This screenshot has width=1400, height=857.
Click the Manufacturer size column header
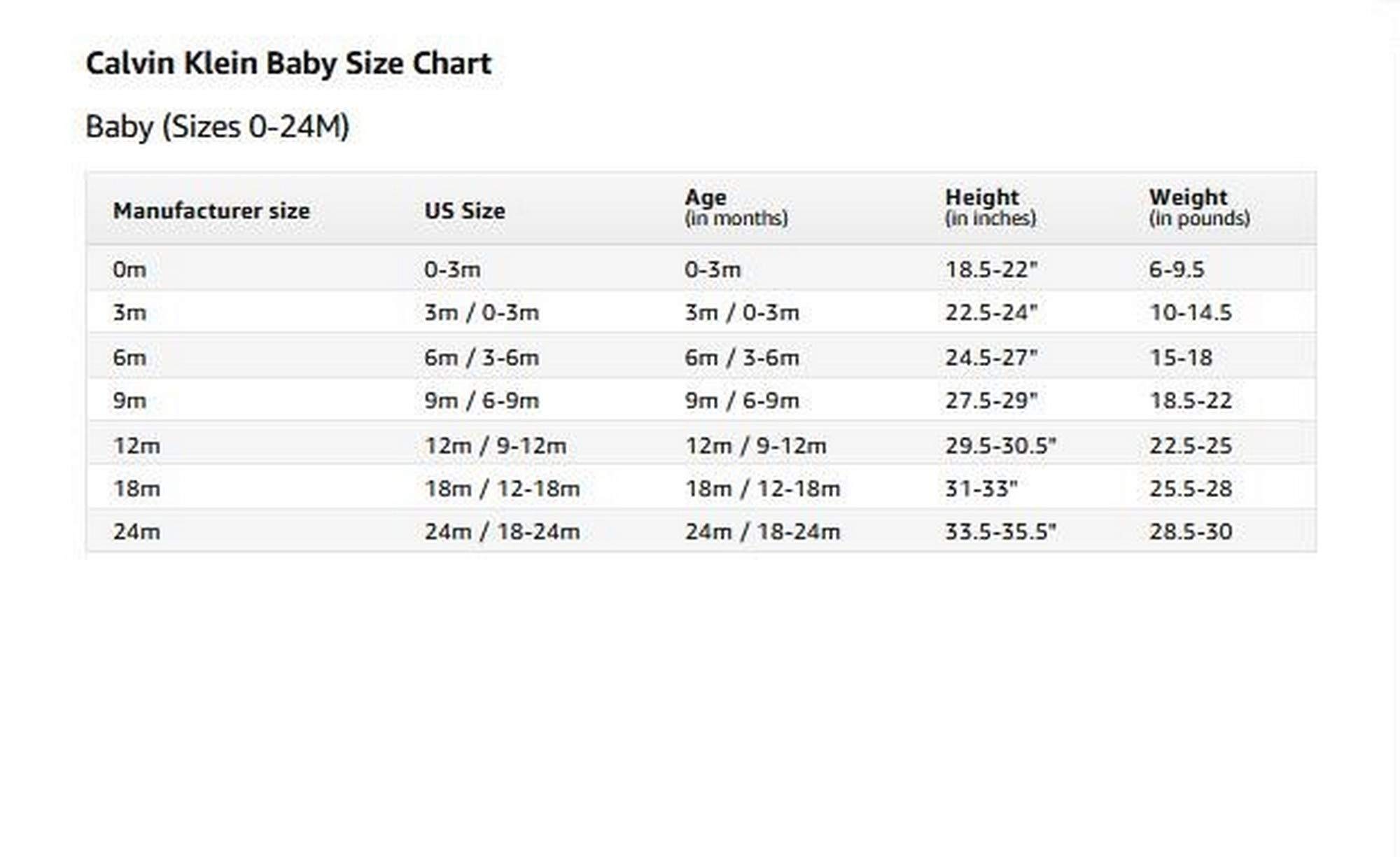pyautogui.click(x=211, y=211)
